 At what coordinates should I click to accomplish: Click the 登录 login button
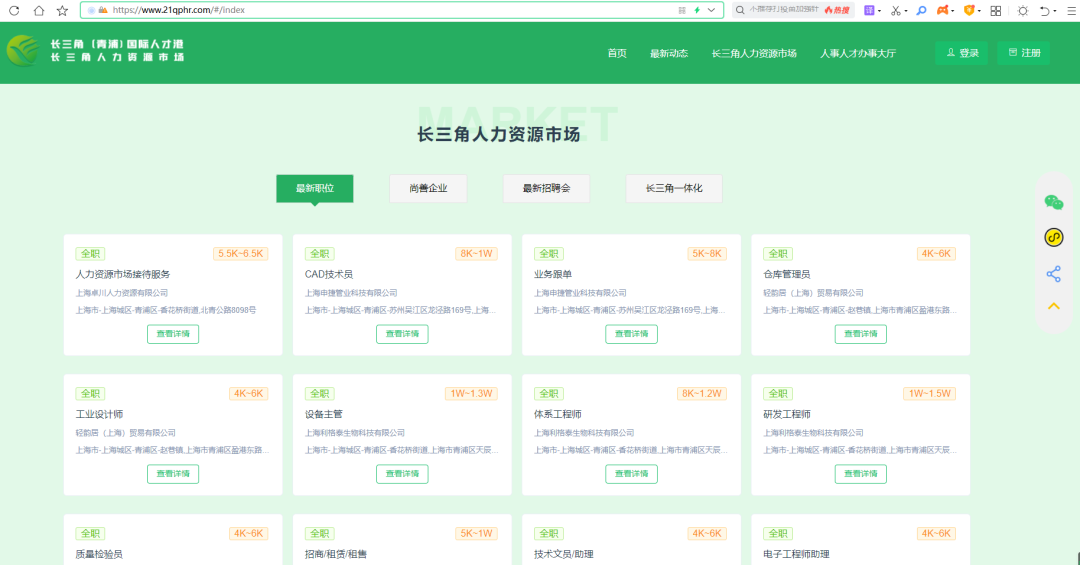point(962,53)
